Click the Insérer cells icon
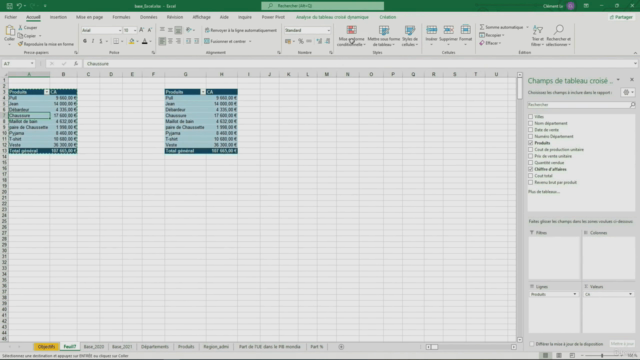The width and height of the screenshot is (640, 360). pos(431,30)
